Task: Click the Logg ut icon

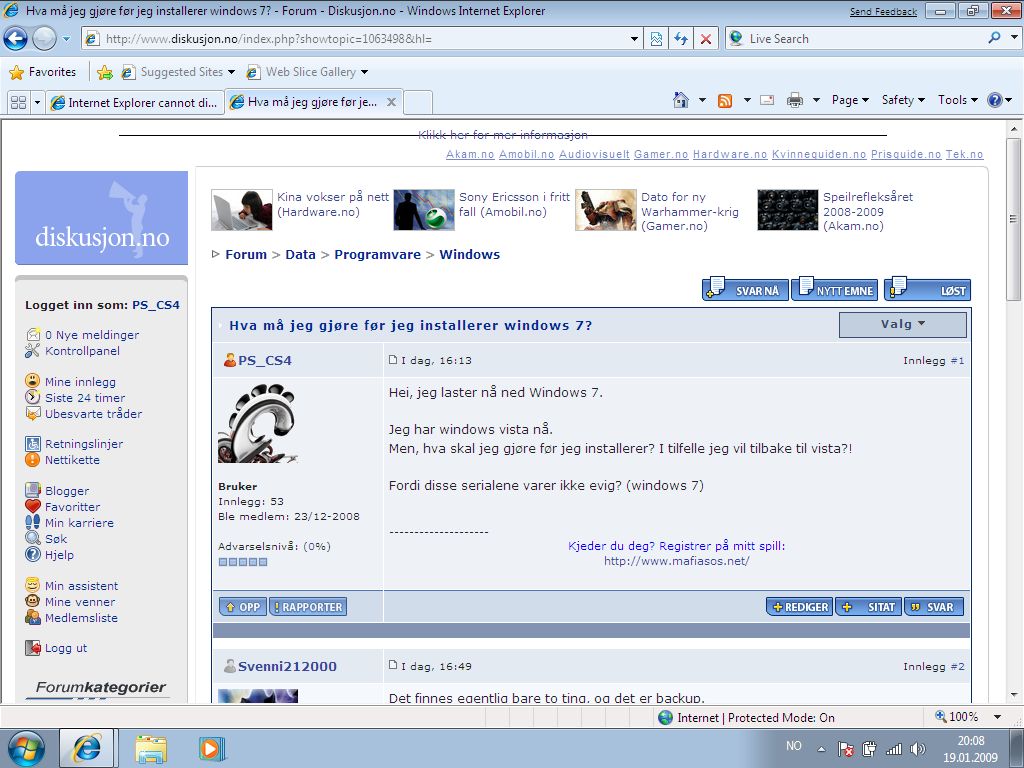Action: pos(33,648)
